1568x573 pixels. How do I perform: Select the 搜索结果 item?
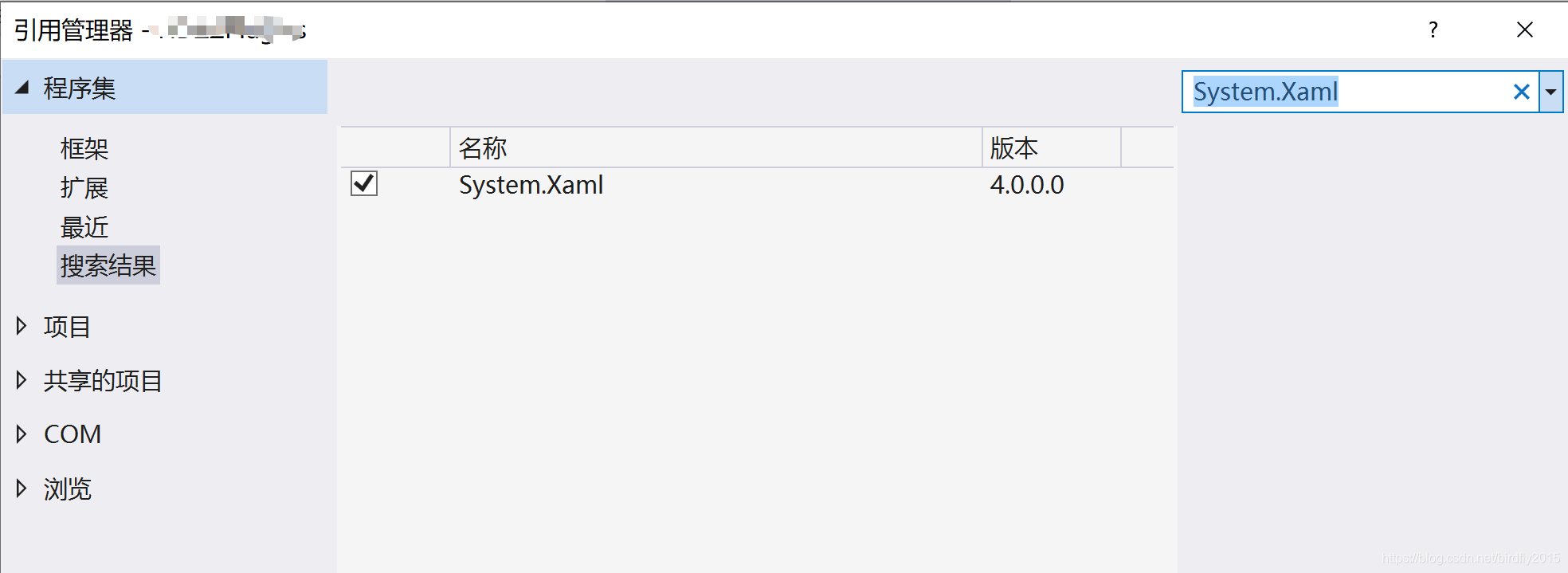click(108, 265)
